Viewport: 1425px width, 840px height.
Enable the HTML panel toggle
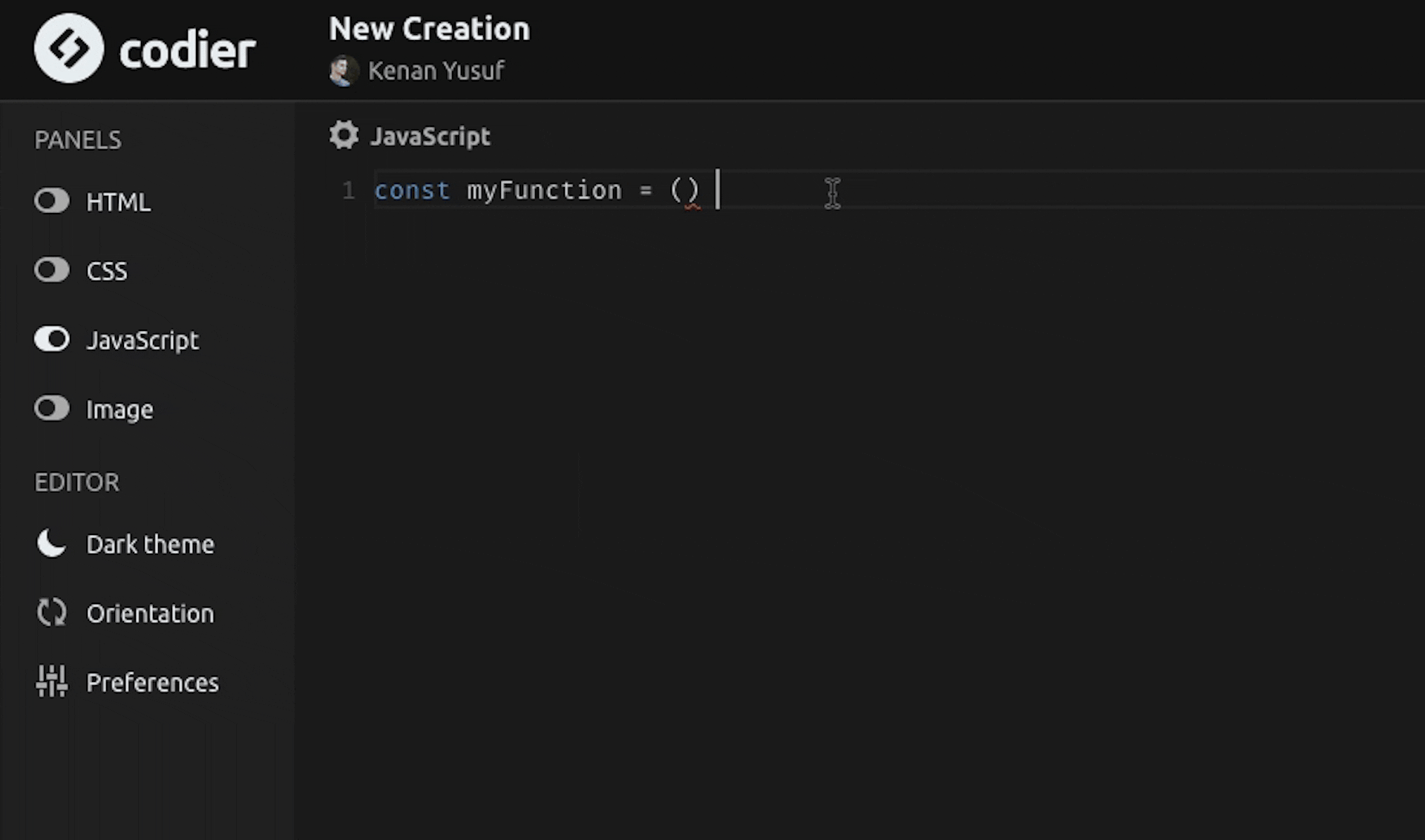51,201
